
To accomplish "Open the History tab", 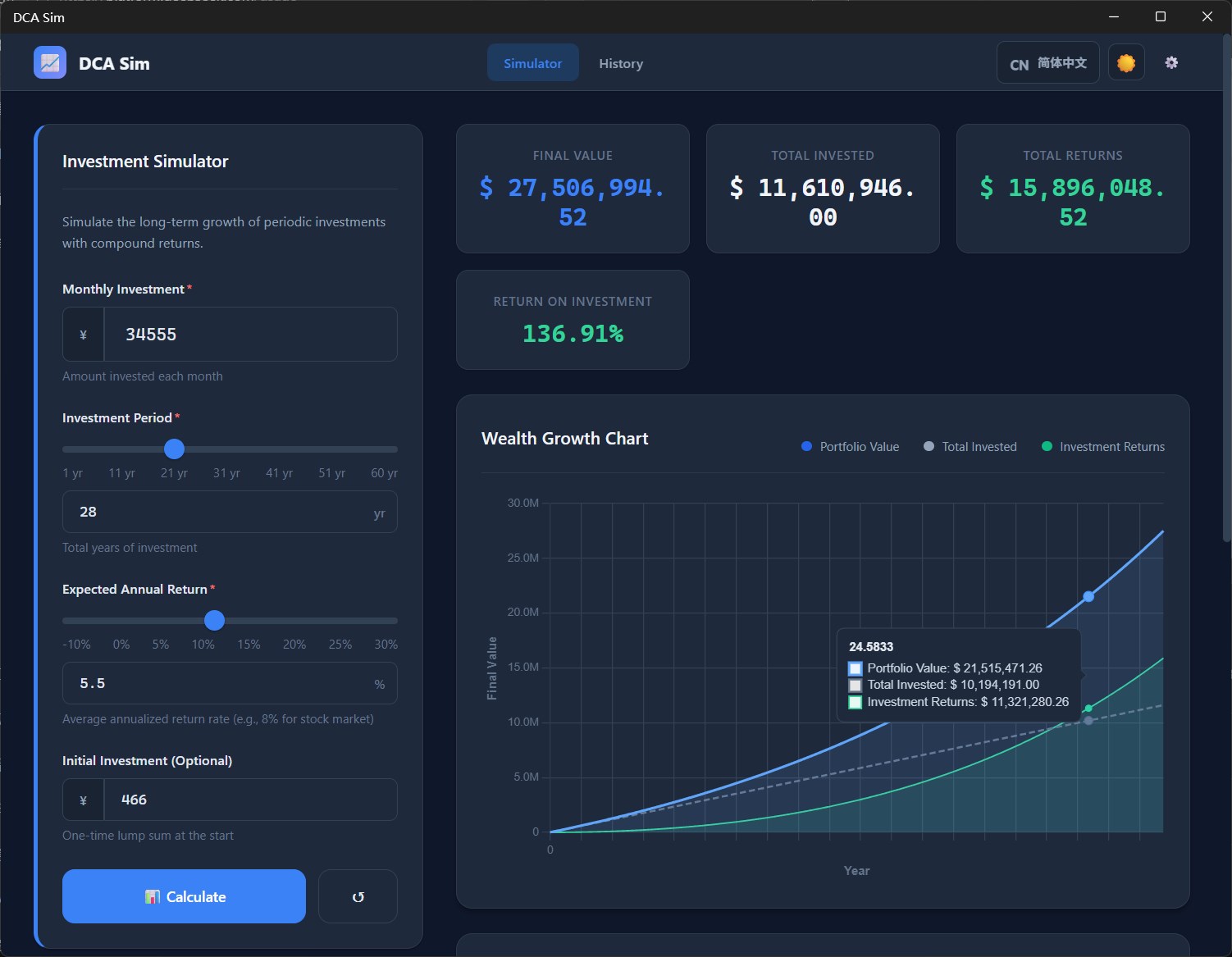I will click(621, 63).
